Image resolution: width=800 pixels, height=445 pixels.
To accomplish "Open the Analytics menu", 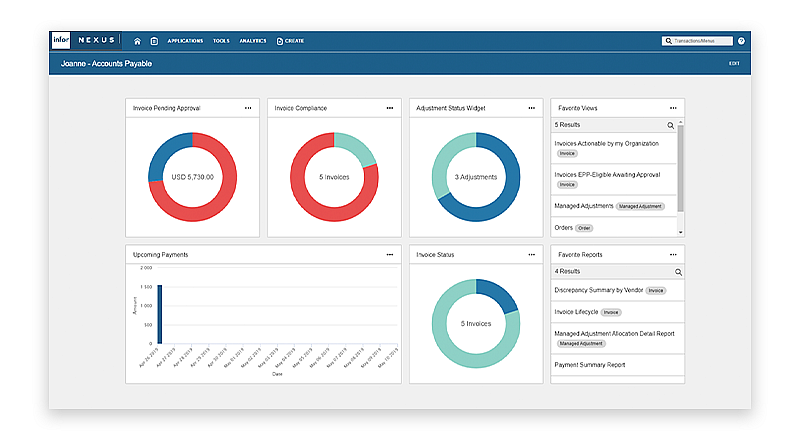I will coord(254,41).
